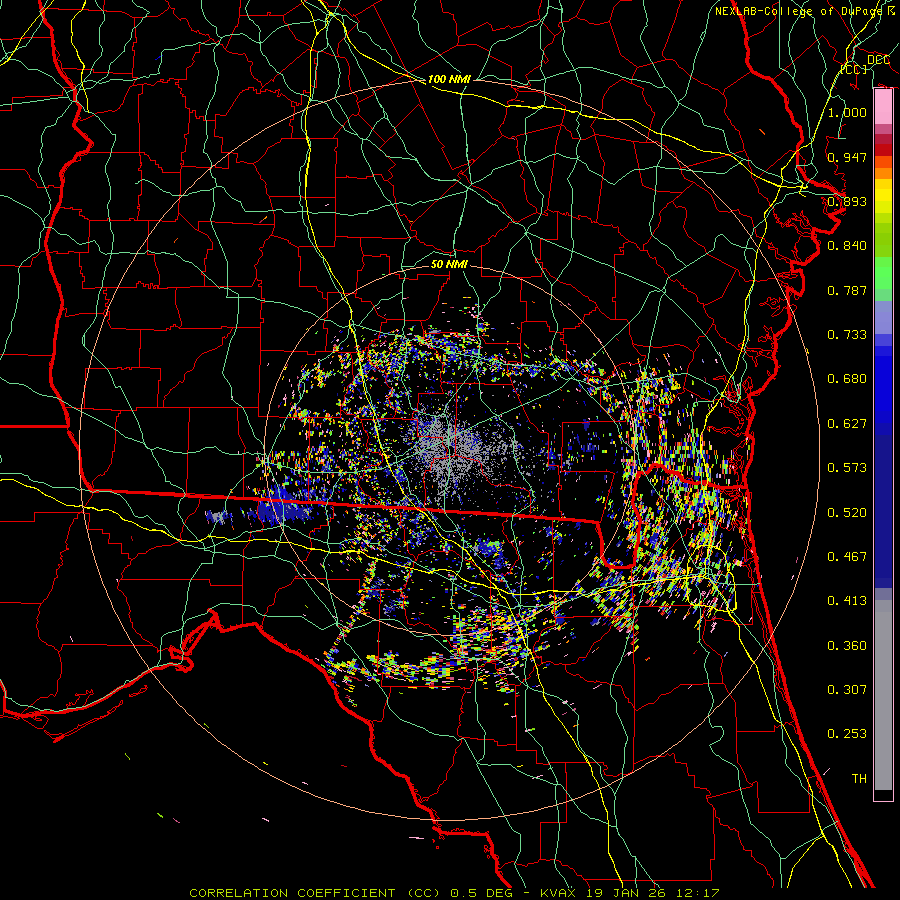This screenshot has width=900, height=900.
Task: Click the 0.787 legend value
Action: 847,290
